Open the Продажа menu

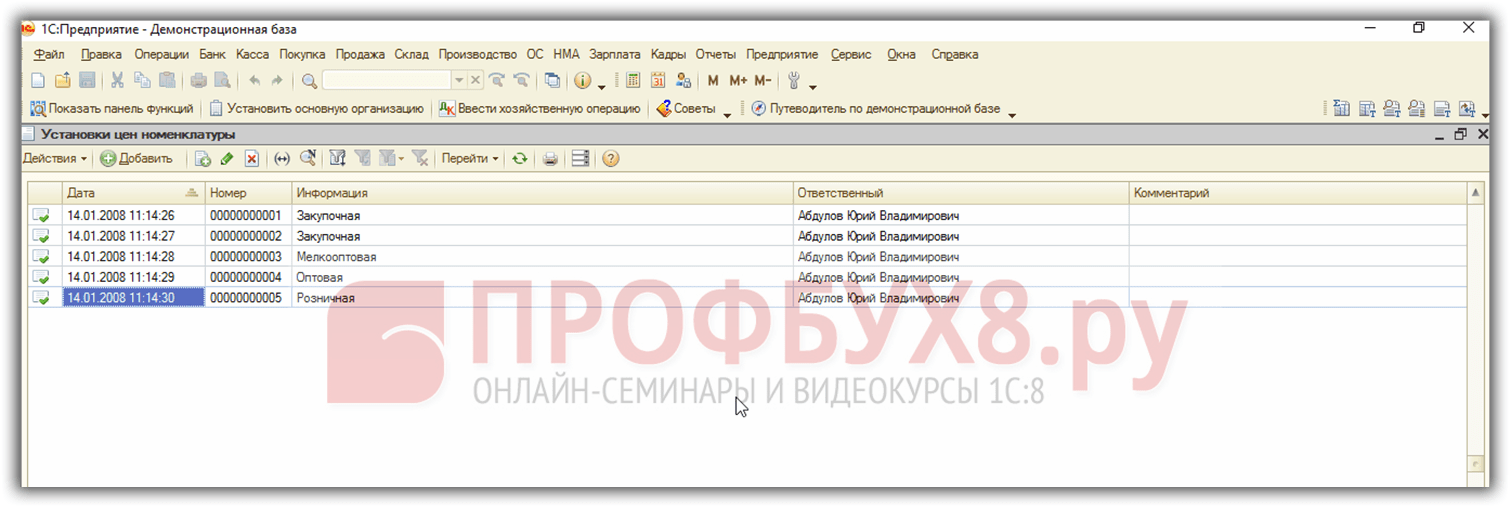click(x=361, y=54)
